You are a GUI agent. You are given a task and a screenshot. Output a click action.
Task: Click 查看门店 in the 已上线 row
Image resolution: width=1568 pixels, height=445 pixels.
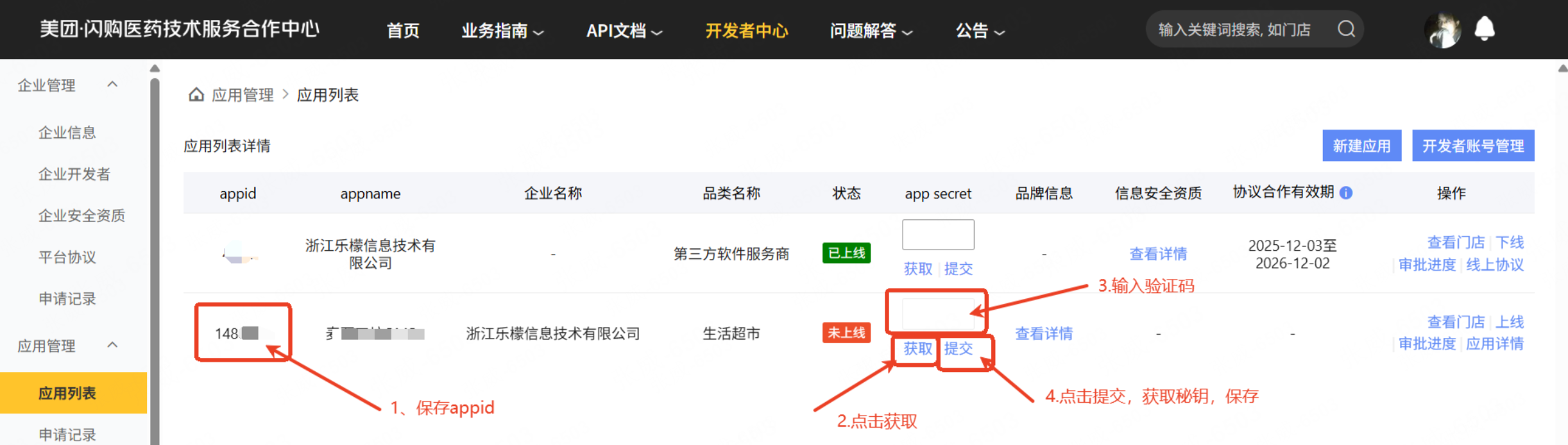(x=1456, y=242)
